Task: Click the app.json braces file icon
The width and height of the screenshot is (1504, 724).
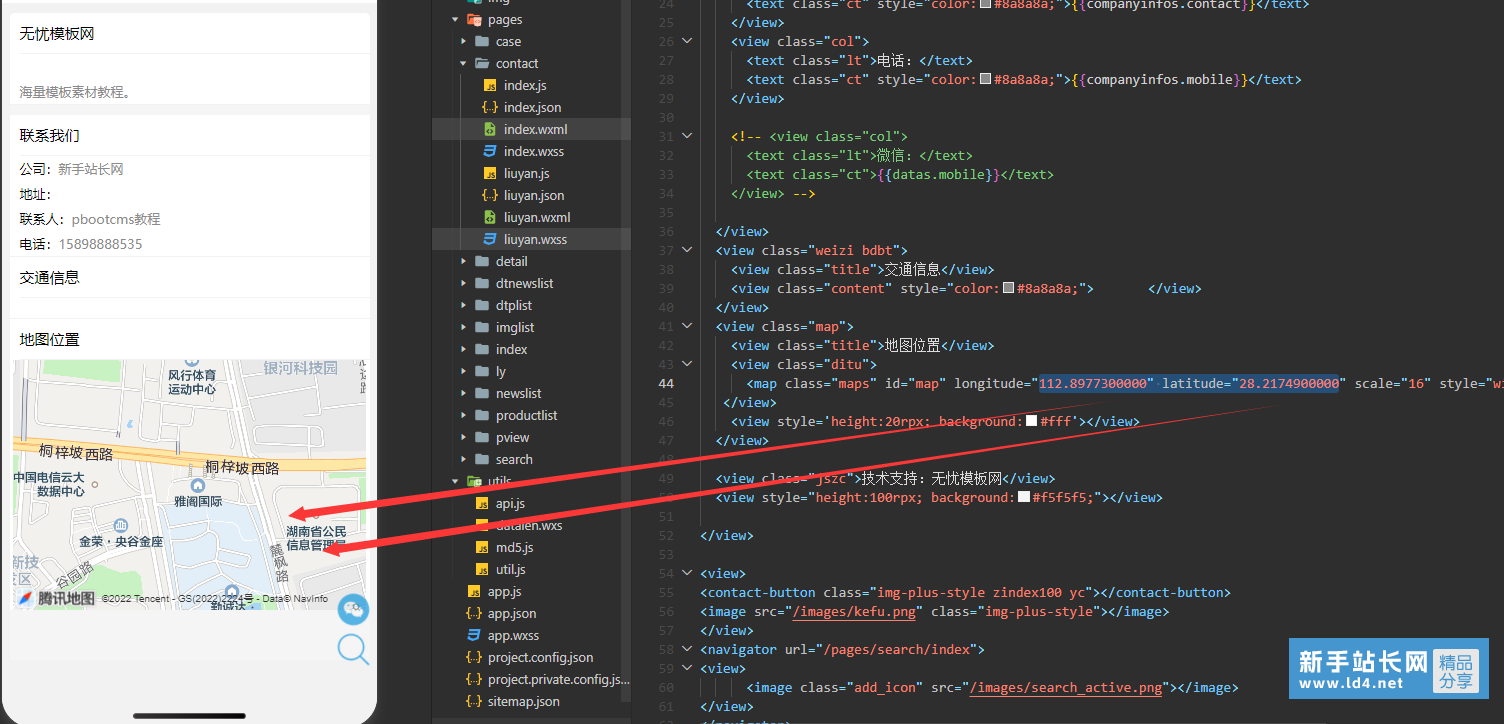Action: point(474,613)
